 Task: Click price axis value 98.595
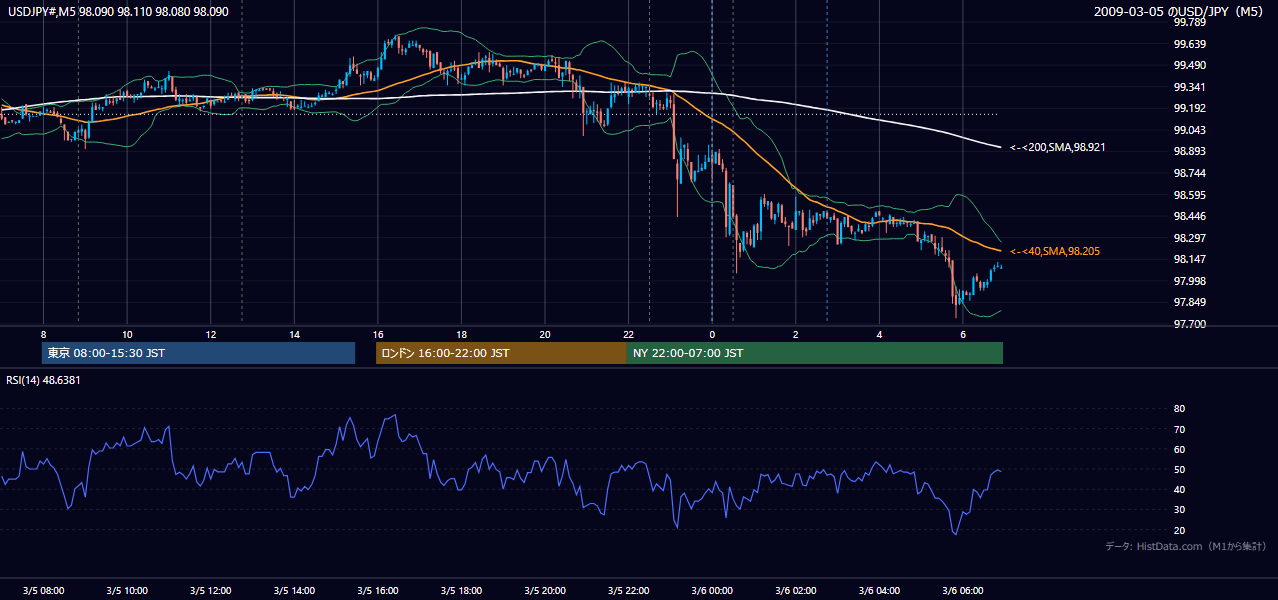[1190, 195]
